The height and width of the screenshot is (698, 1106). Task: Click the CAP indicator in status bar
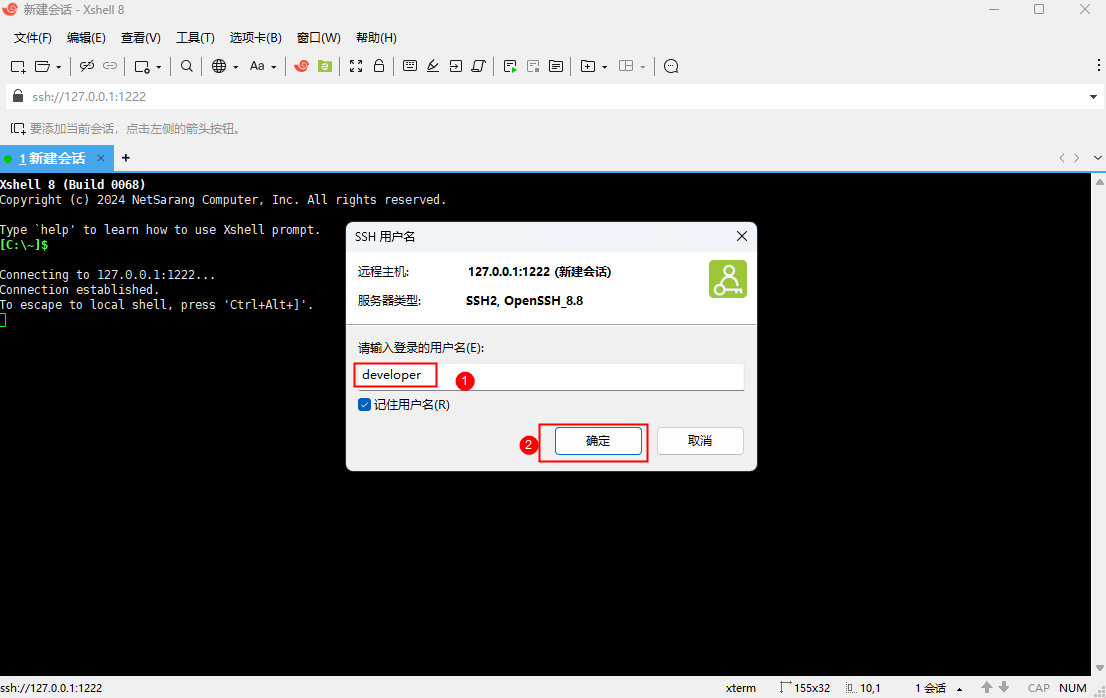[1038, 688]
